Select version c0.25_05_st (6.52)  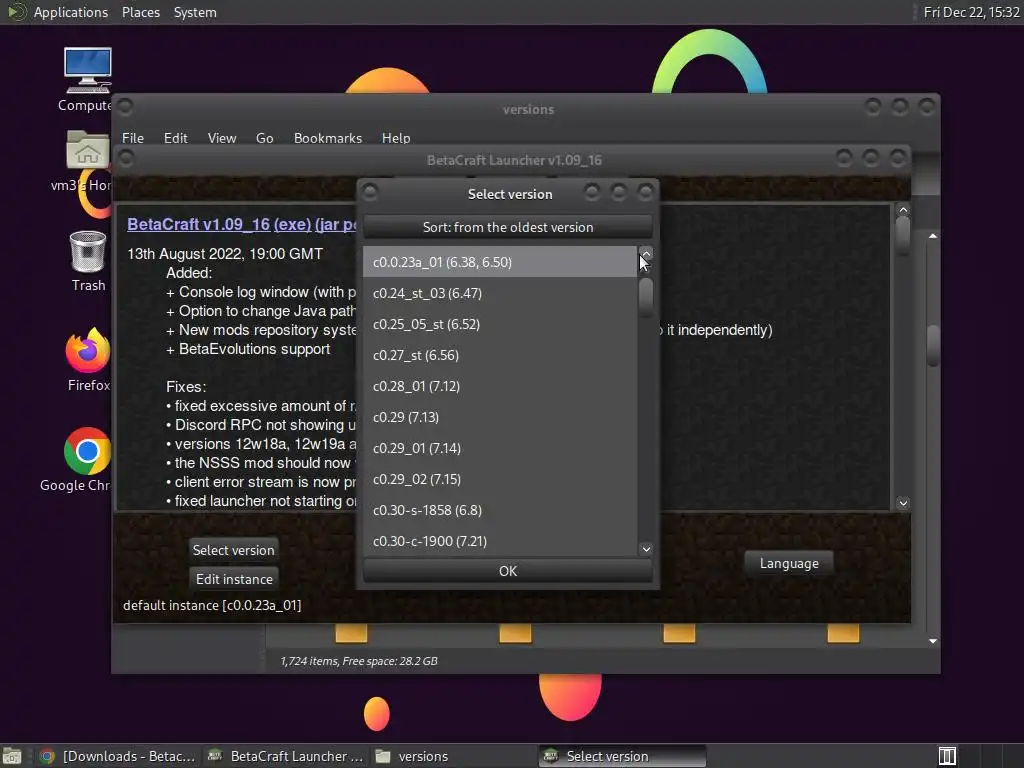pyautogui.click(x=500, y=324)
